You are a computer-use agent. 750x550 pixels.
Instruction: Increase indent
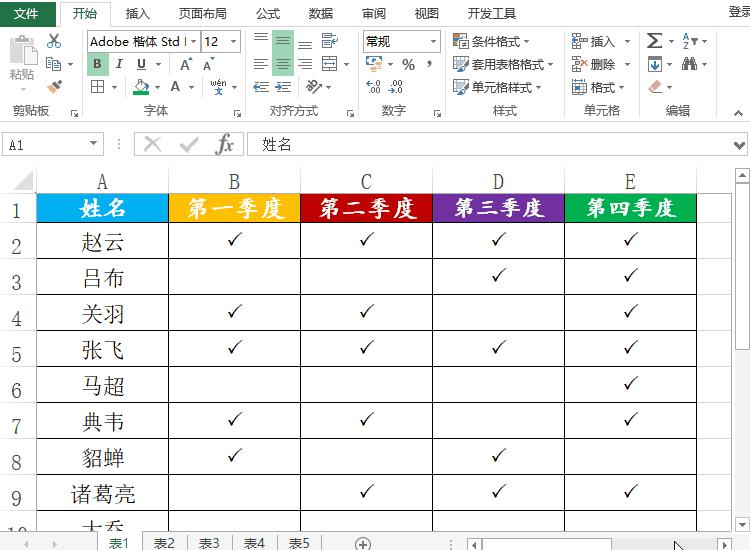tap(283, 87)
